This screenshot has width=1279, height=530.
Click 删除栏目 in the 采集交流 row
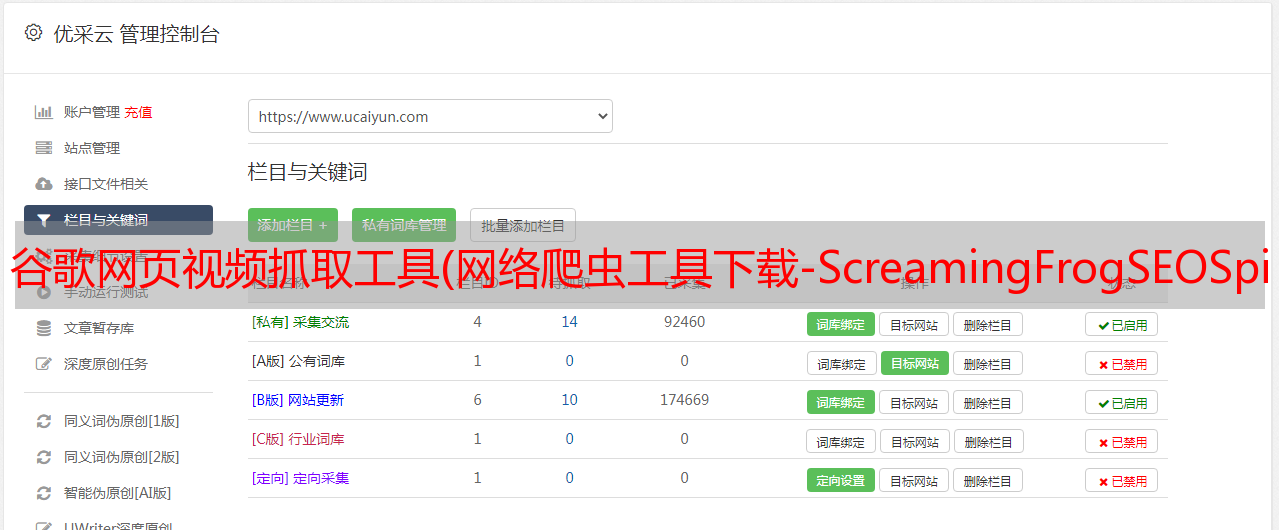click(x=987, y=324)
